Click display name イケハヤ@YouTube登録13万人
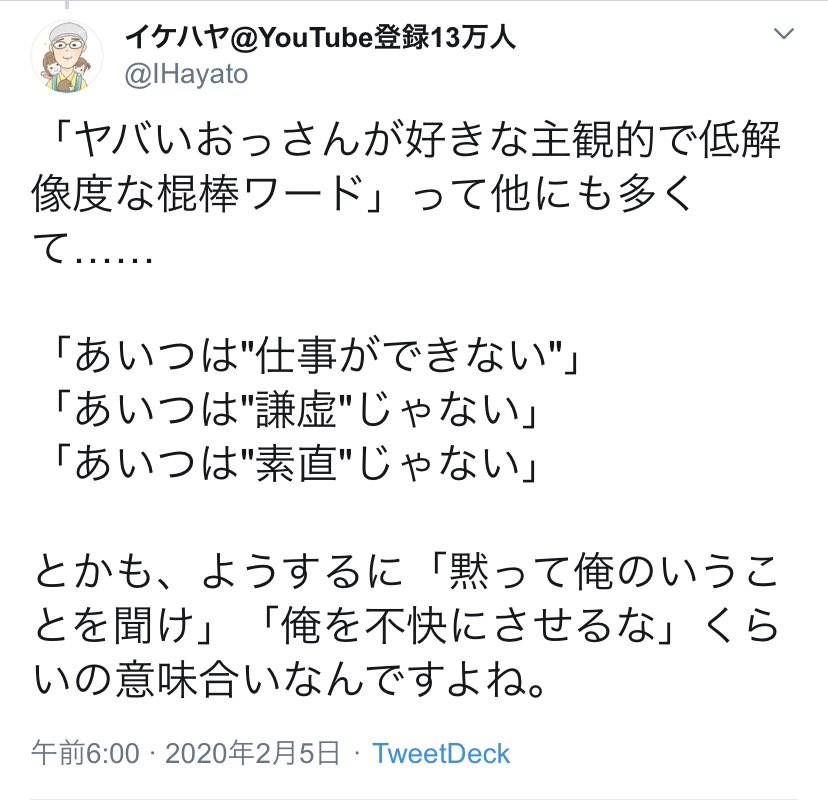Image resolution: width=828 pixels, height=800 pixels. [x=320, y=38]
